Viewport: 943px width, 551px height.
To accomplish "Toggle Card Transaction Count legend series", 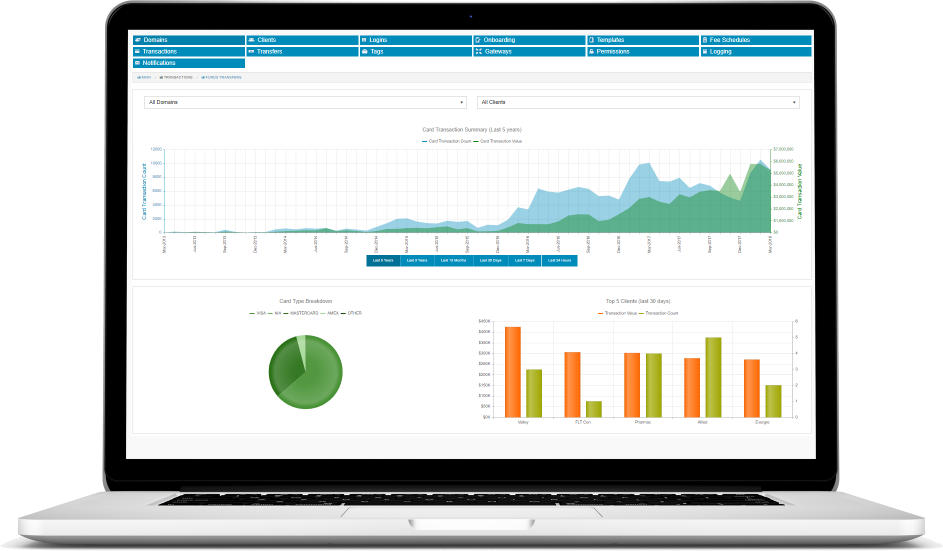I will point(446,141).
